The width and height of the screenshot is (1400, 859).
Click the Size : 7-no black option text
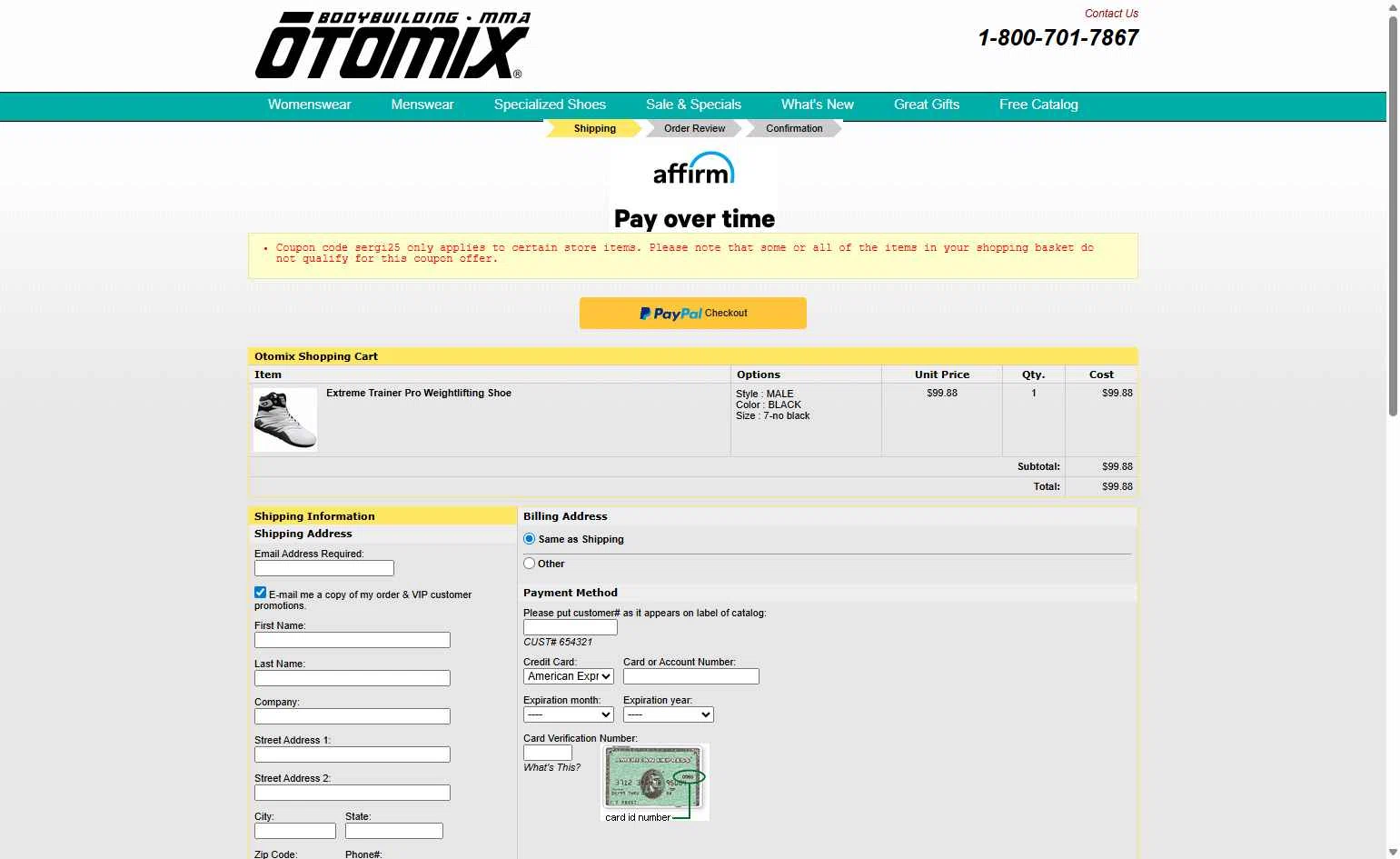click(772, 415)
